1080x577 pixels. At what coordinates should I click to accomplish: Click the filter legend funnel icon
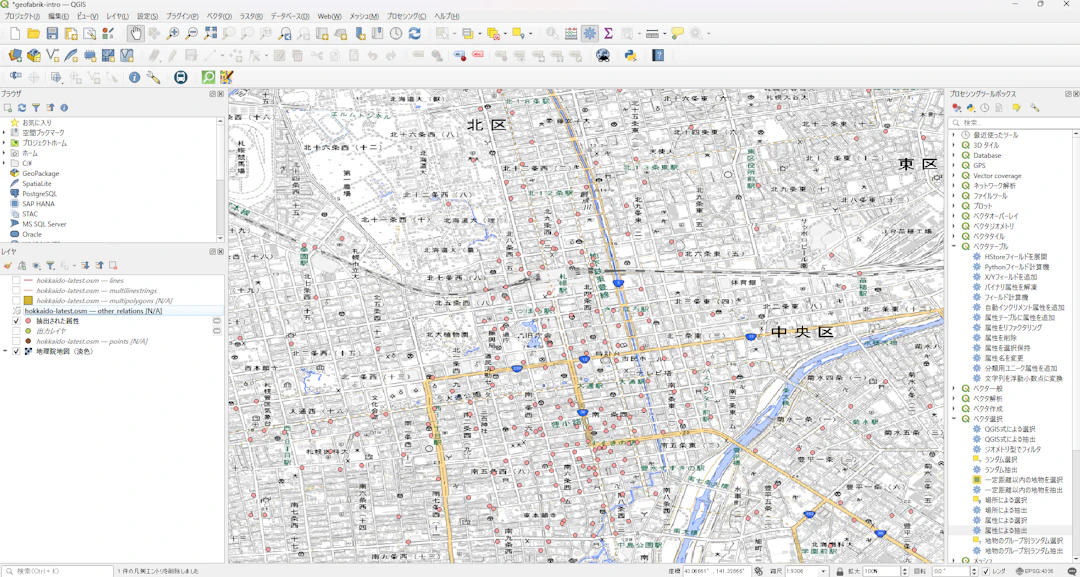click(50, 265)
